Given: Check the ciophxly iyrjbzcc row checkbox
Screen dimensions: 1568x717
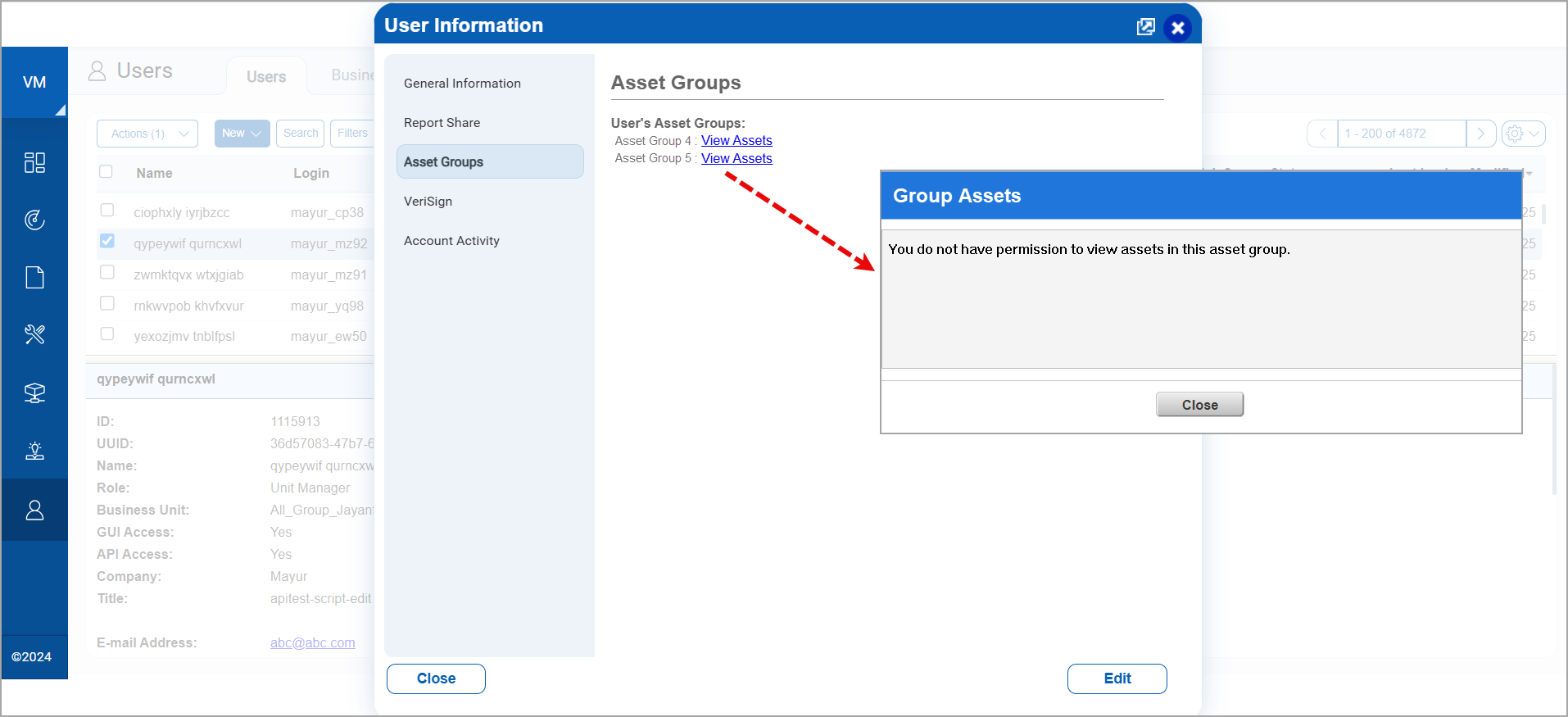Looking at the screenshot, I should 106,210.
